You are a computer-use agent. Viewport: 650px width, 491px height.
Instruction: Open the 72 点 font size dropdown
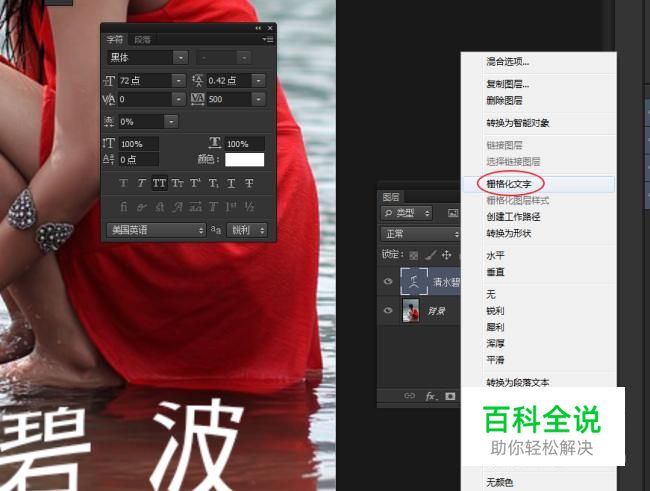[179, 80]
